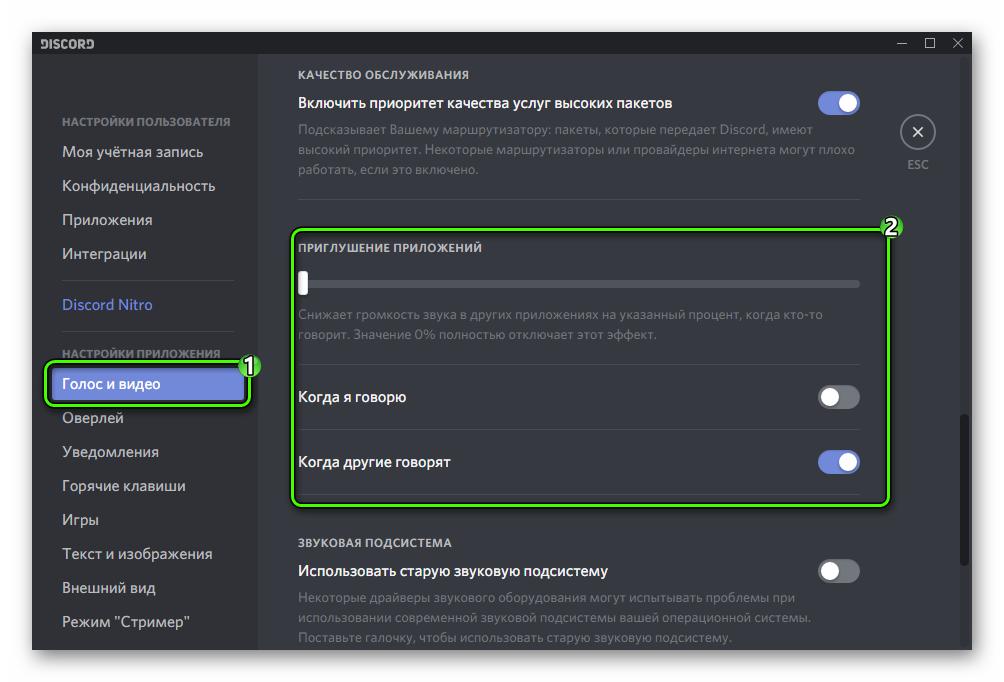Maximize the Discord window
Viewport: 1004px width, 682px height.
930,43
